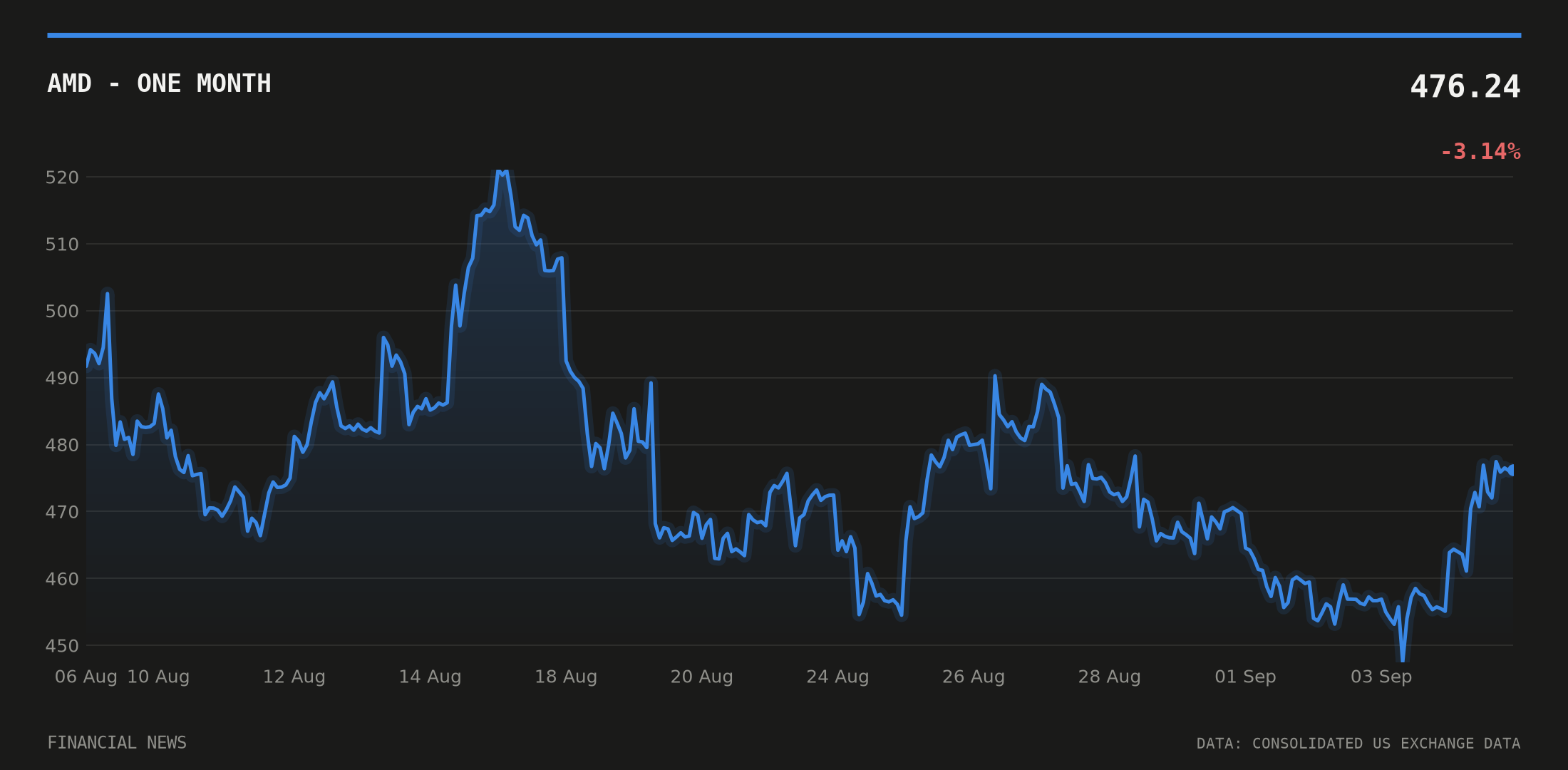
Task: Click the -3.14% change value
Action: tap(1480, 152)
